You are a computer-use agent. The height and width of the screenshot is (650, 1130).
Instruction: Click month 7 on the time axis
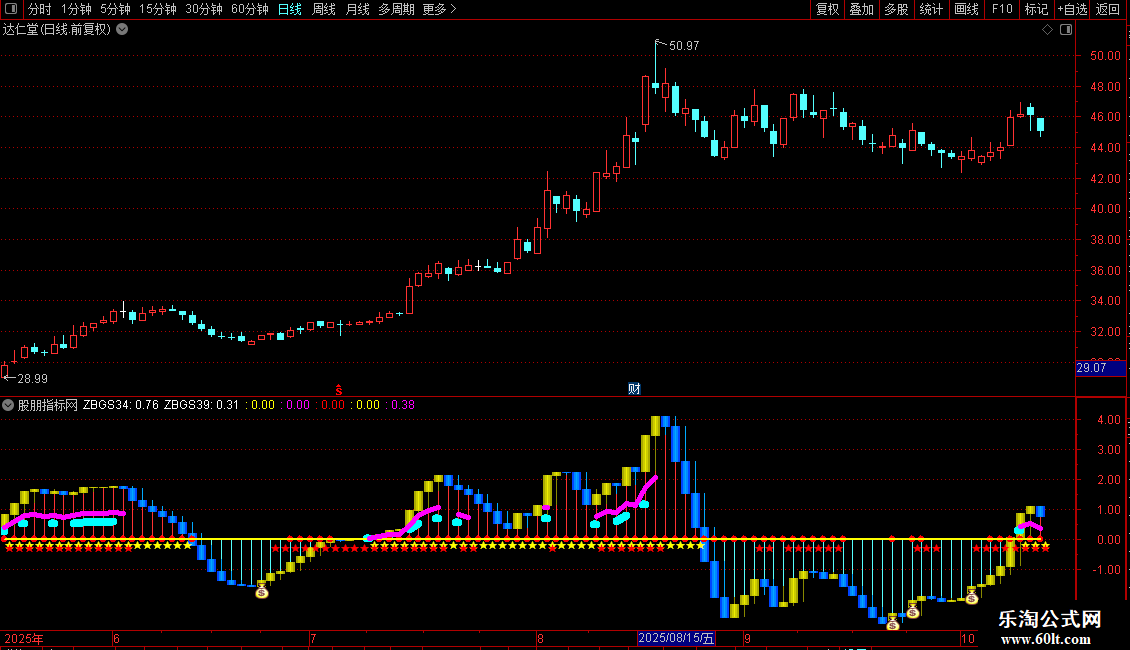pos(313,638)
